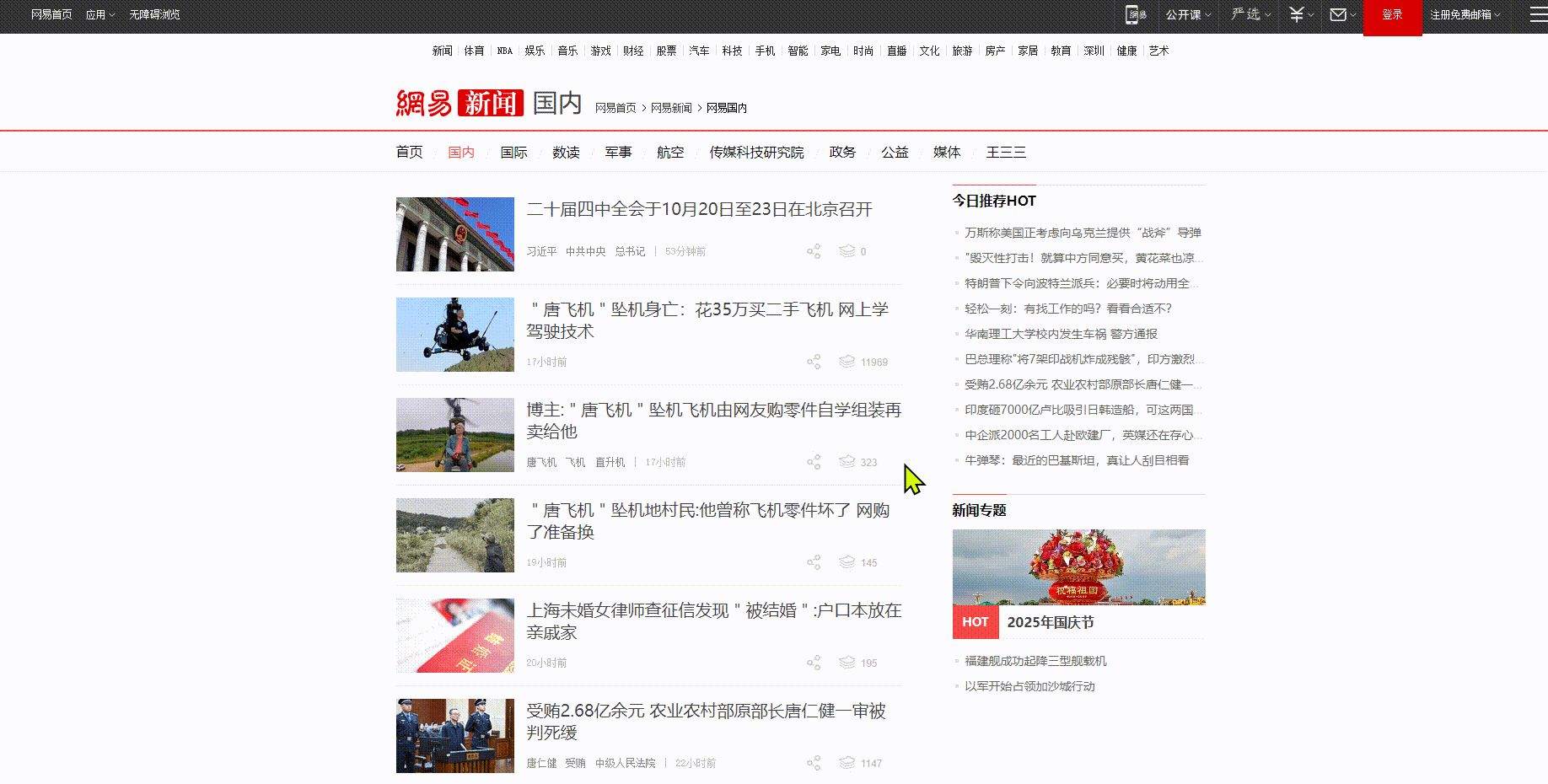Open the 2025年国庆节 topic title
Screen dimensions: 1548x784
pyautogui.click(x=1051, y=622)
